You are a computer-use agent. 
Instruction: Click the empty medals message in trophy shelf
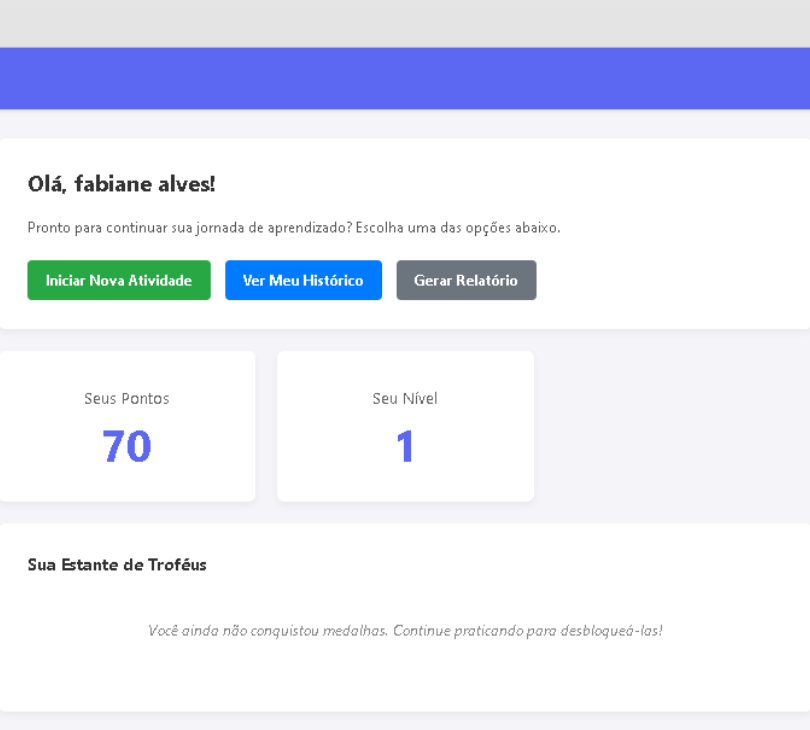coord(405,631)
